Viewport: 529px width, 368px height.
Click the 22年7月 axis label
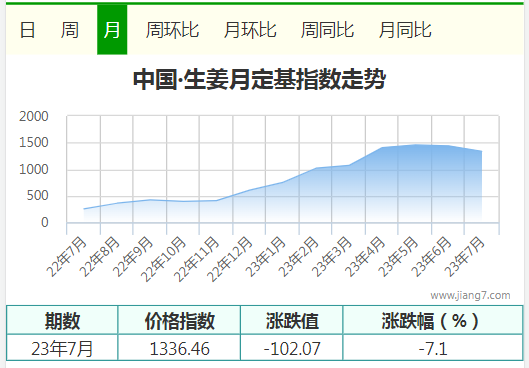66,257
